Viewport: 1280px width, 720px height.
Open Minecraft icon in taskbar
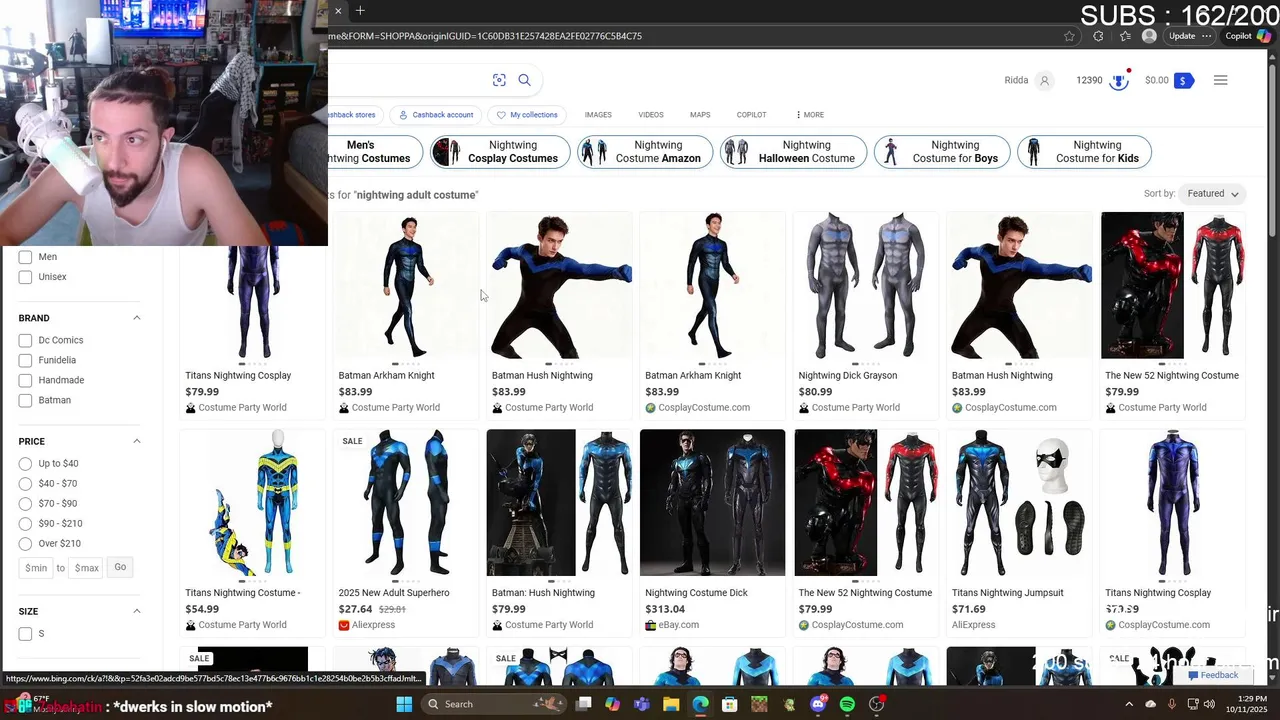pyautogui.click(x=759, y=704)
